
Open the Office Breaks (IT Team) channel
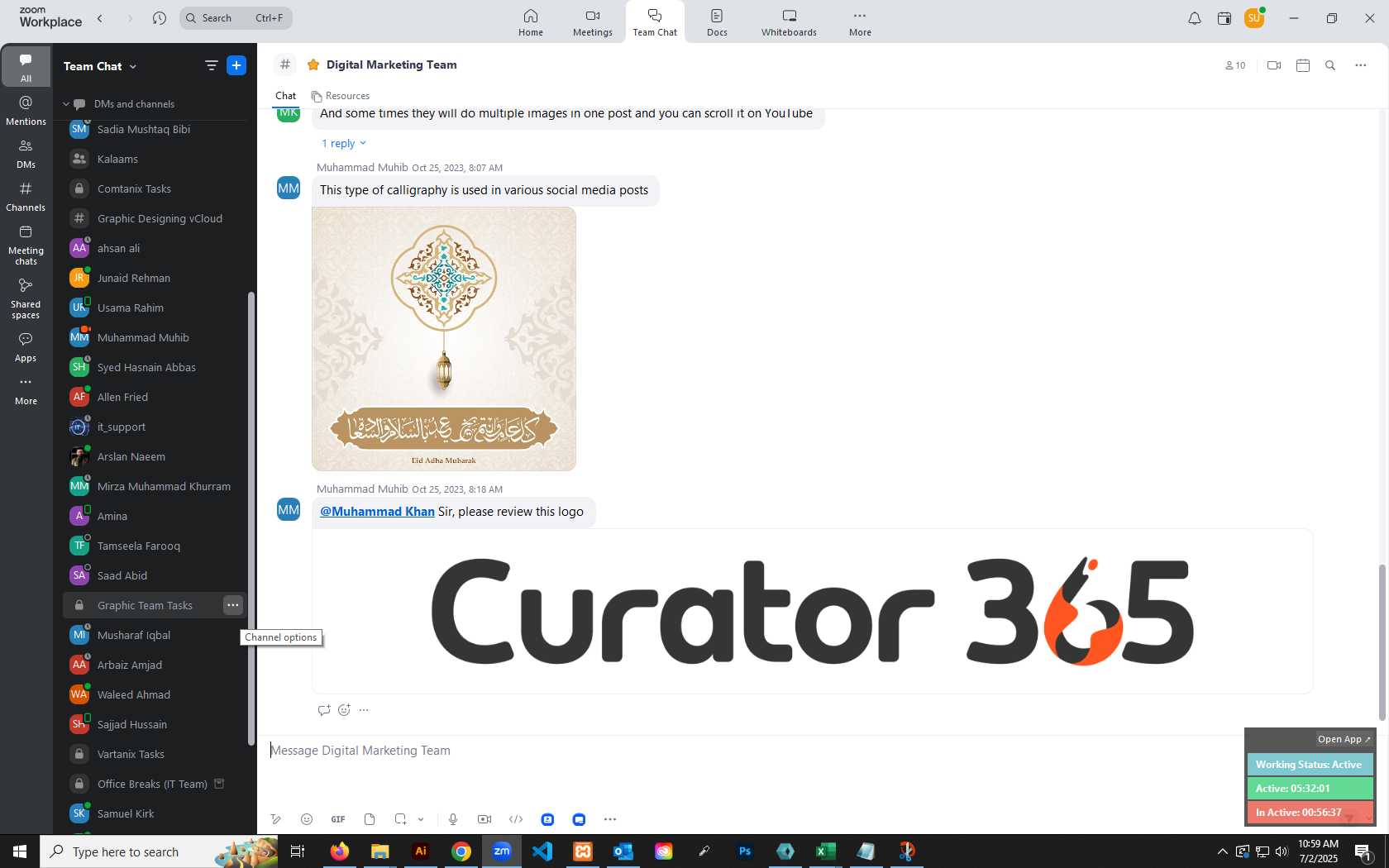[x=155, y=784]
